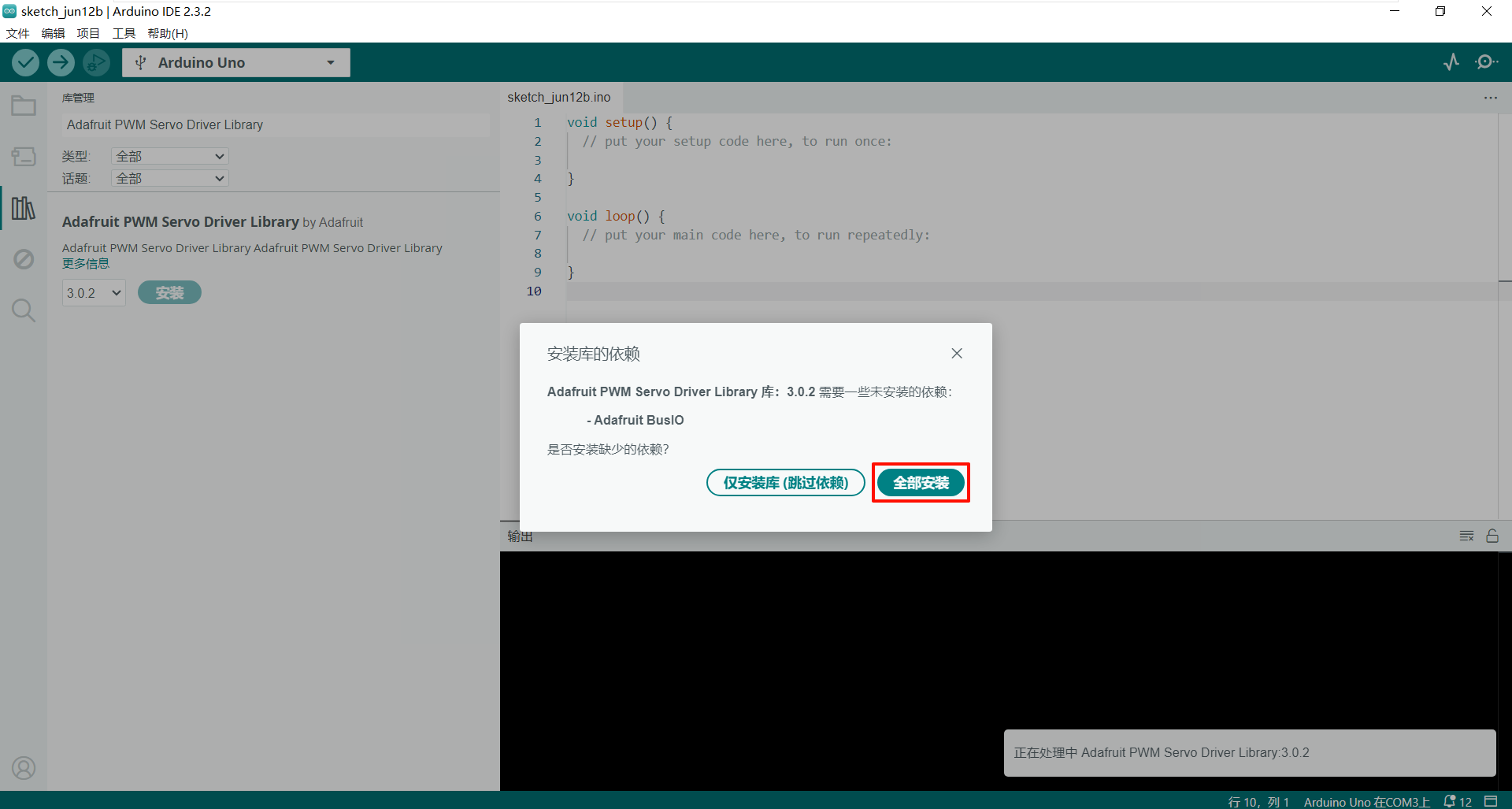Toggle bottom panel icon in status bar

click(x=1491, y=801)
